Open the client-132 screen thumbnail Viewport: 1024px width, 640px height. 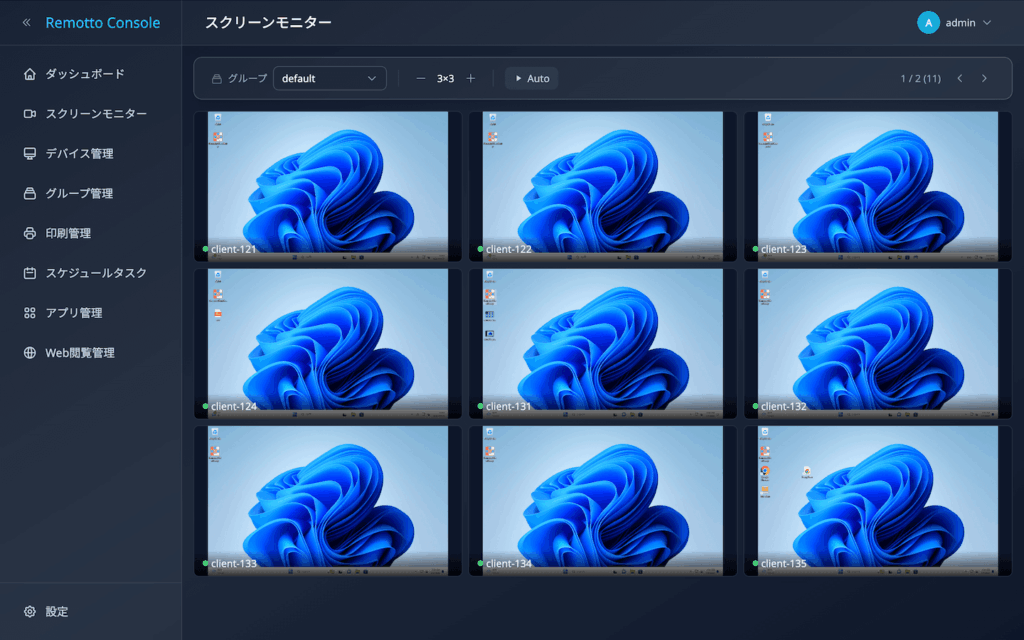878,344
